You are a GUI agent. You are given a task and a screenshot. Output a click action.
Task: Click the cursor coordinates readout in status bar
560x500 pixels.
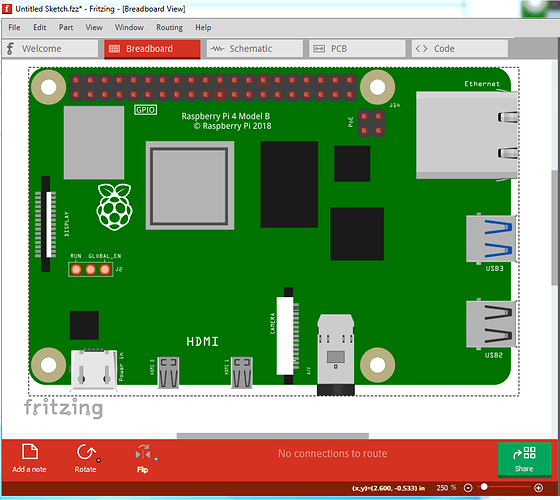[x=389, y=488]
